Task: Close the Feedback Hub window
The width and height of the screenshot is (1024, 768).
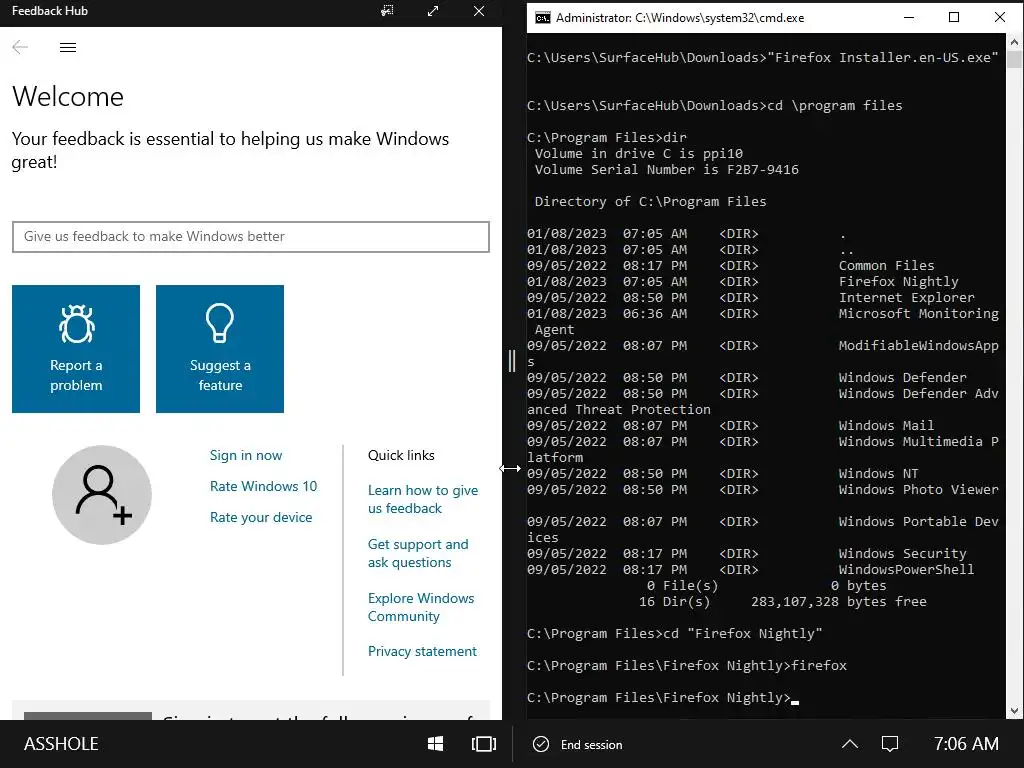Action: click(479, 11)
